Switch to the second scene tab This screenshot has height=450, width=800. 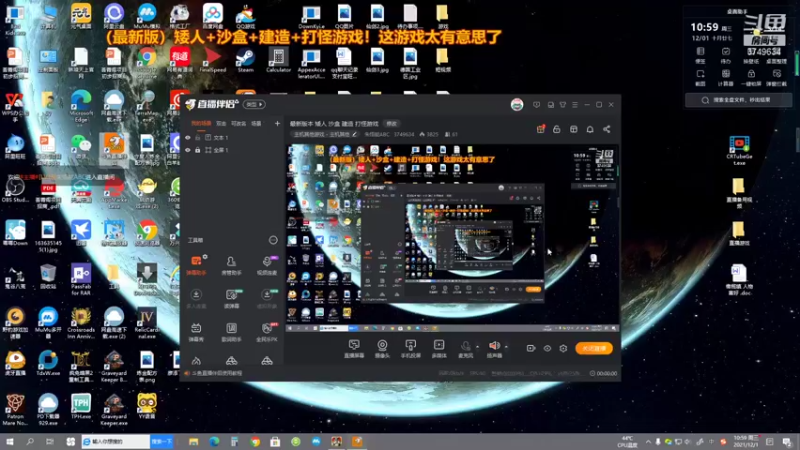(x=221, y=123)
